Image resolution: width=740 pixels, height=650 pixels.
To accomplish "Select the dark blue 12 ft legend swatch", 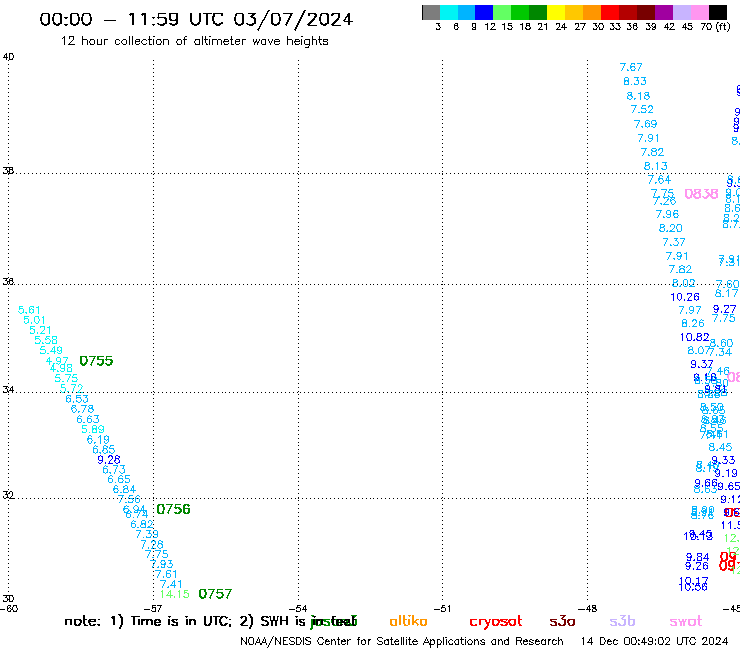I will (x=484, y=12).
